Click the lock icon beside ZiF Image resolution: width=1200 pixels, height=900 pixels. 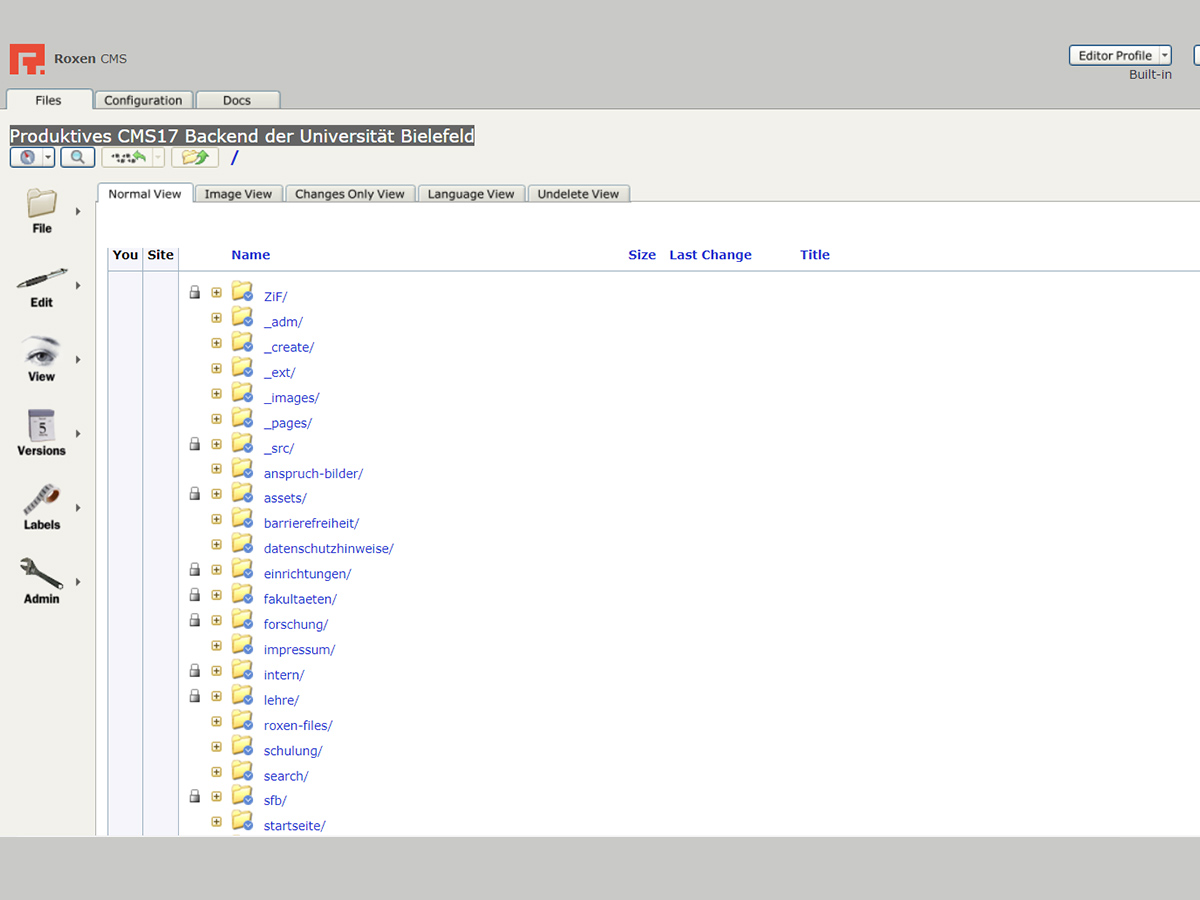tap(195, 293)
